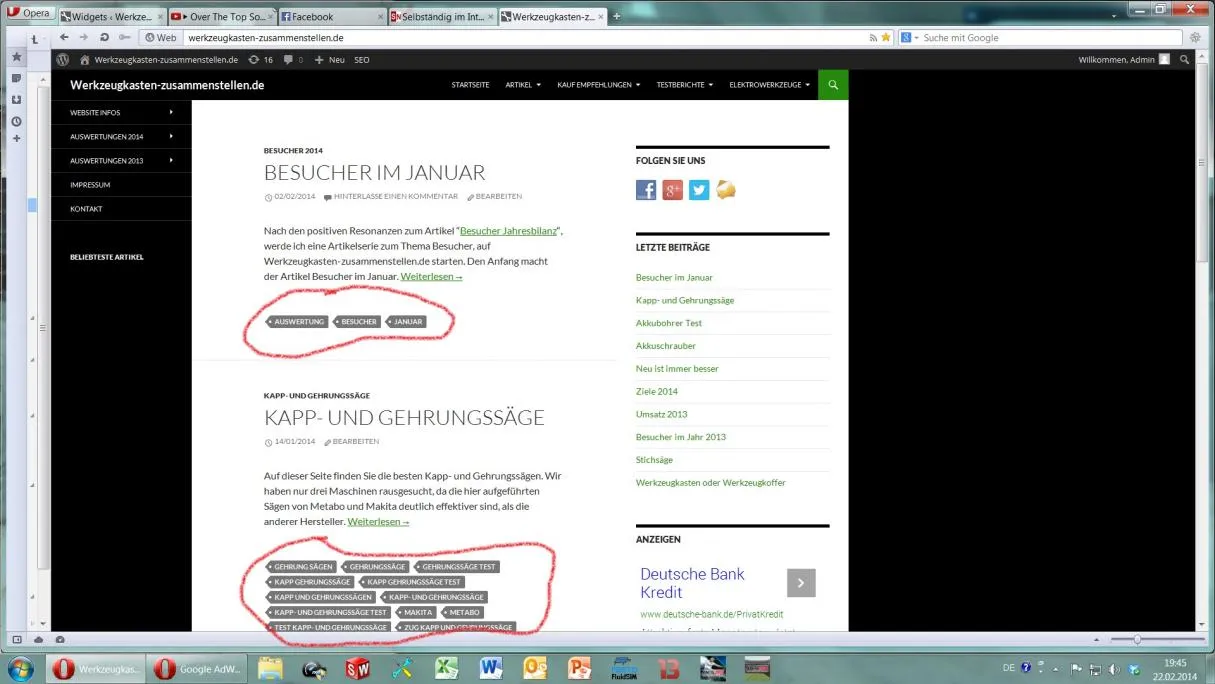Open IMPRESSUM in left sidebar
The width and height of the screenshot is (1215, 684).
tap(90, 185)
